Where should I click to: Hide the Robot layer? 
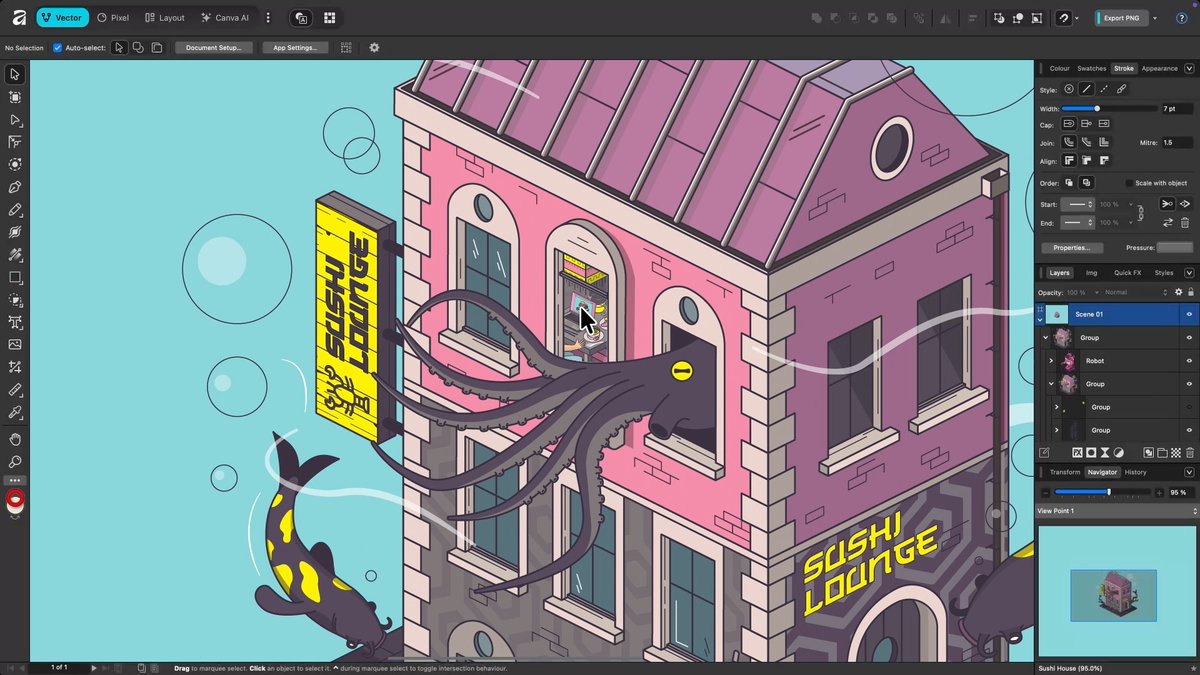point(1189,360)
